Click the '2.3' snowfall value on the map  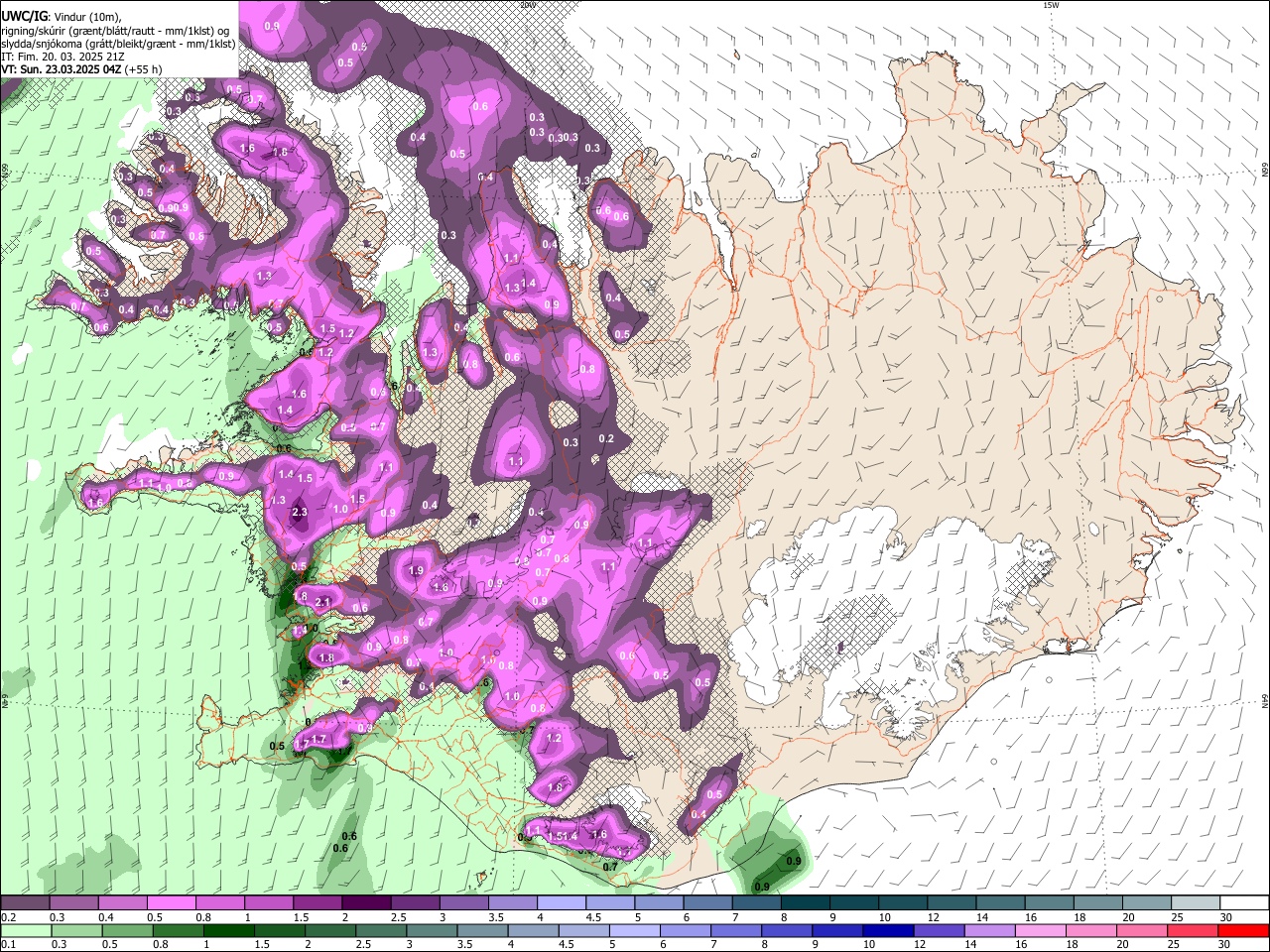(302, 512)
